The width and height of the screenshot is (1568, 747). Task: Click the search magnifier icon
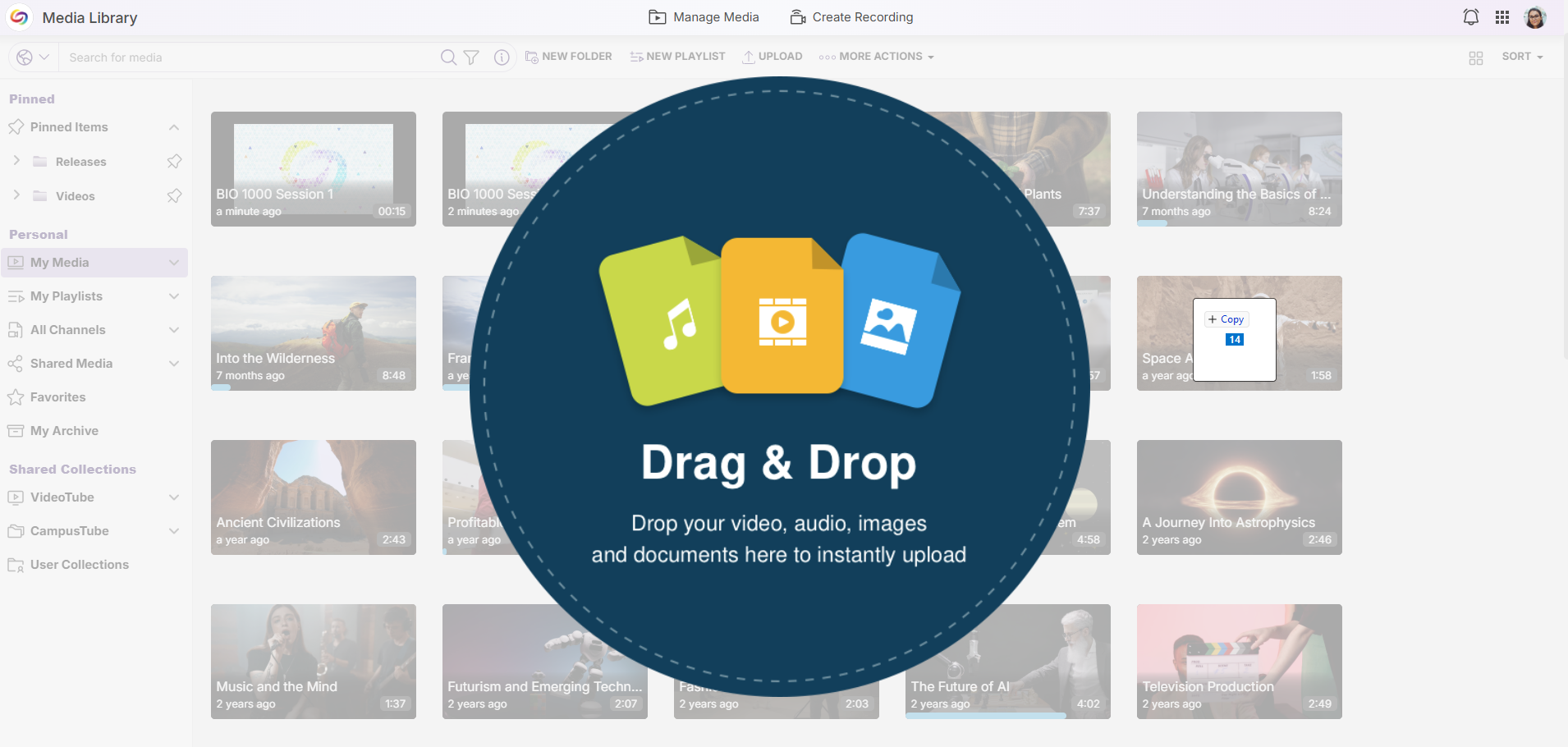[448, 57]
